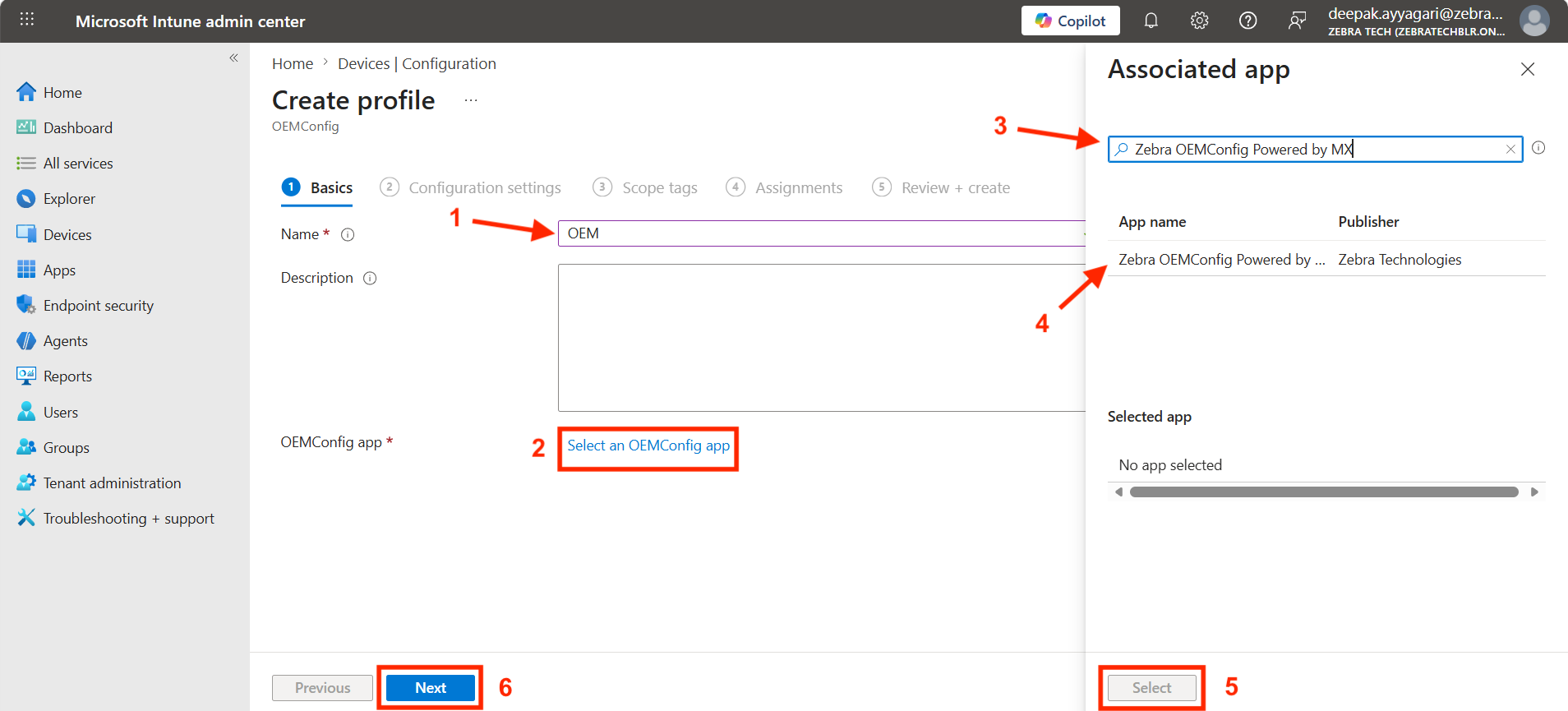The image size is (1568, 711).
Task: Click the horizontal scrollbar right arrow
Action: click(1534, 492)
